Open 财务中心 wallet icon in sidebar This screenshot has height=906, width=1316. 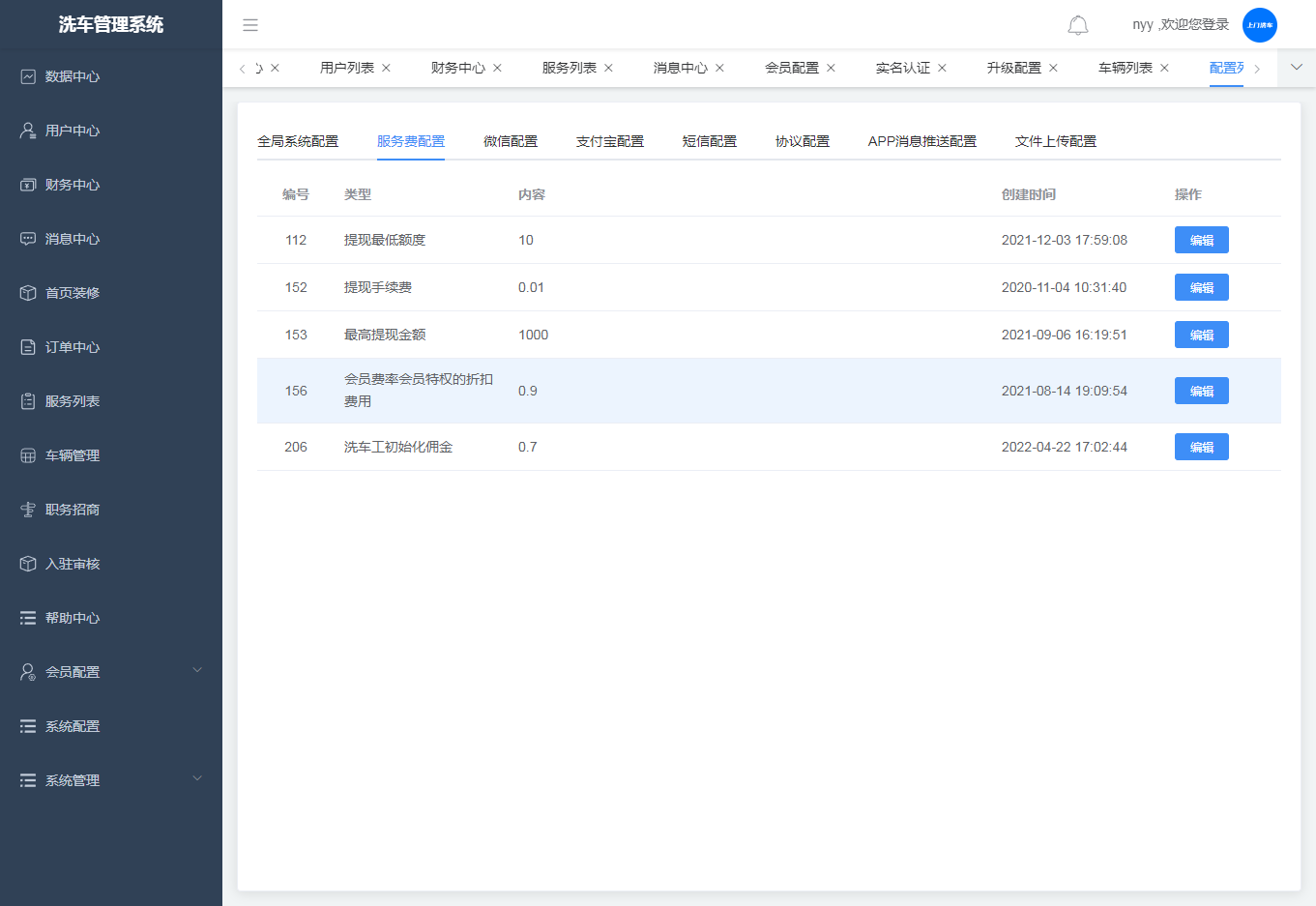[28, 185]
